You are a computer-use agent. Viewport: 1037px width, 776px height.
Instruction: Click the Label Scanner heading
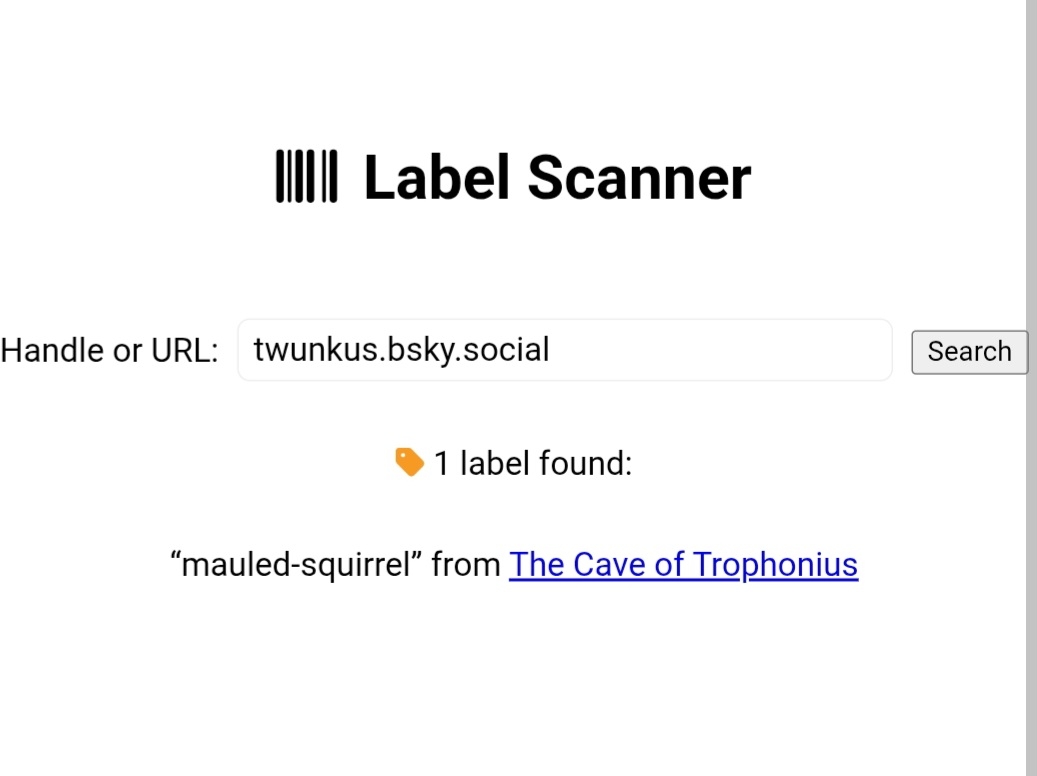pos(556,178)
